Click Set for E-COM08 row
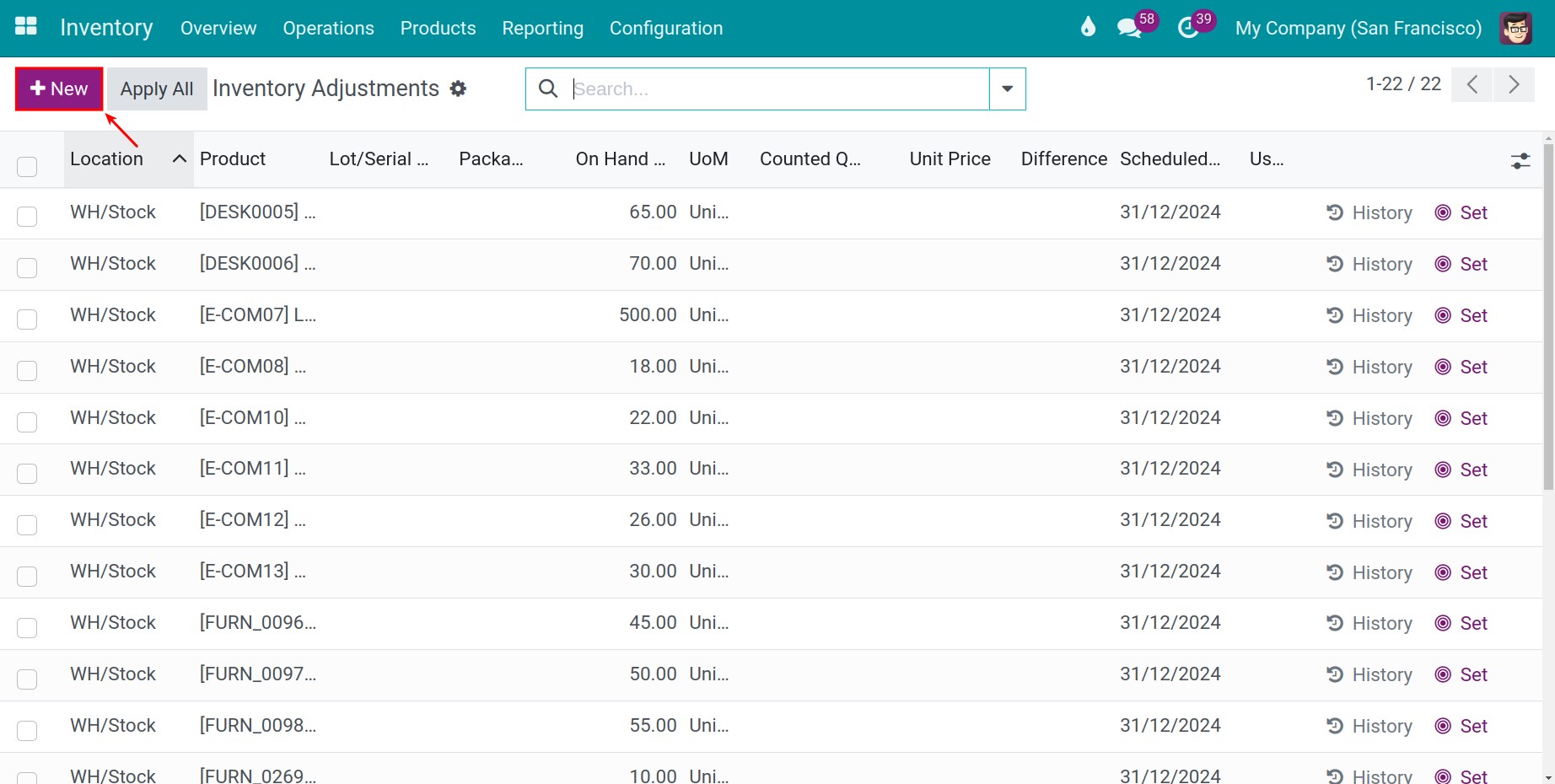The width and height of the screenshot is (1555, 784). pos(1461,367)
